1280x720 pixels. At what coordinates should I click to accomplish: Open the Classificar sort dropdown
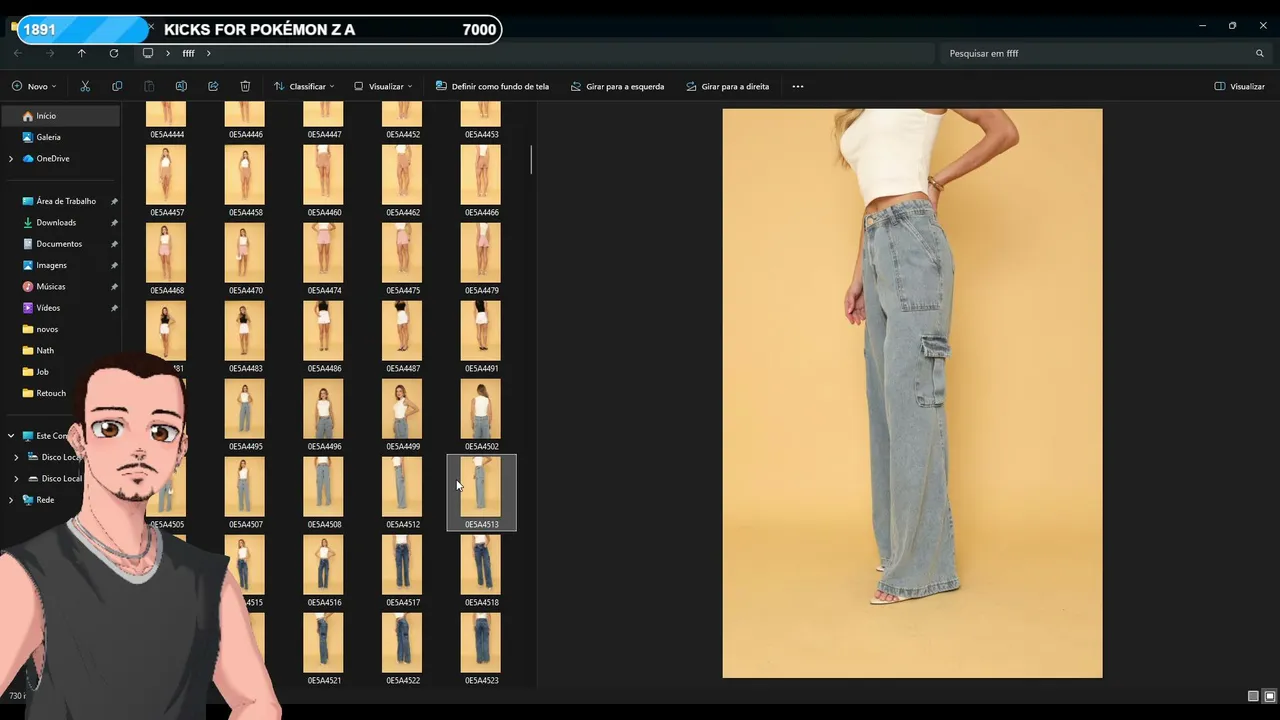tap(304, 86)
